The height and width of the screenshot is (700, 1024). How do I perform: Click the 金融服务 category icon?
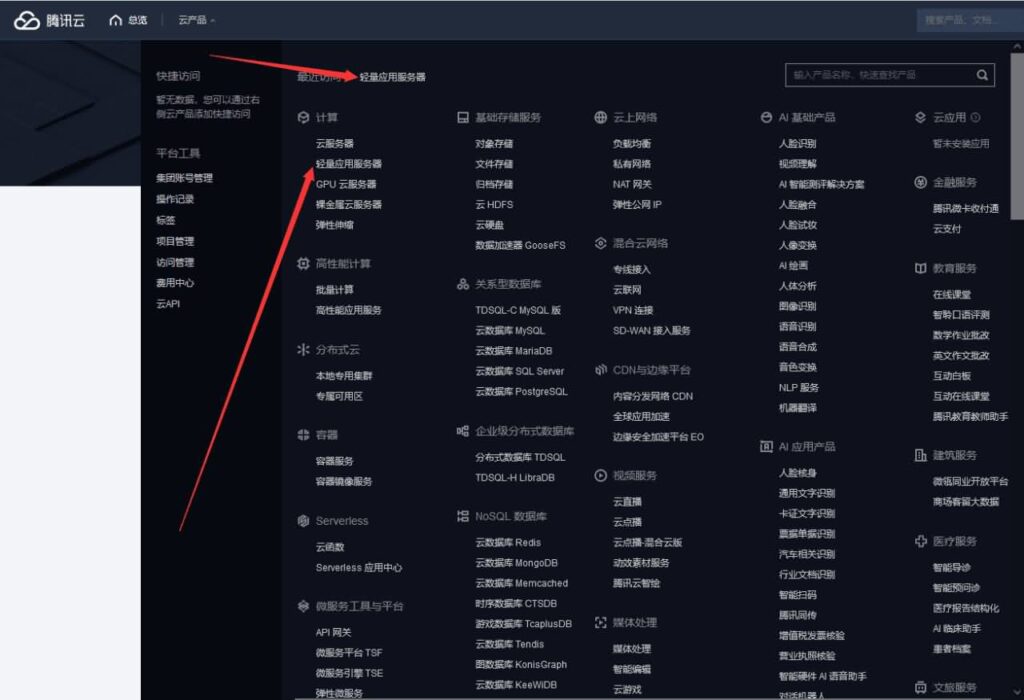pos(920,182)
